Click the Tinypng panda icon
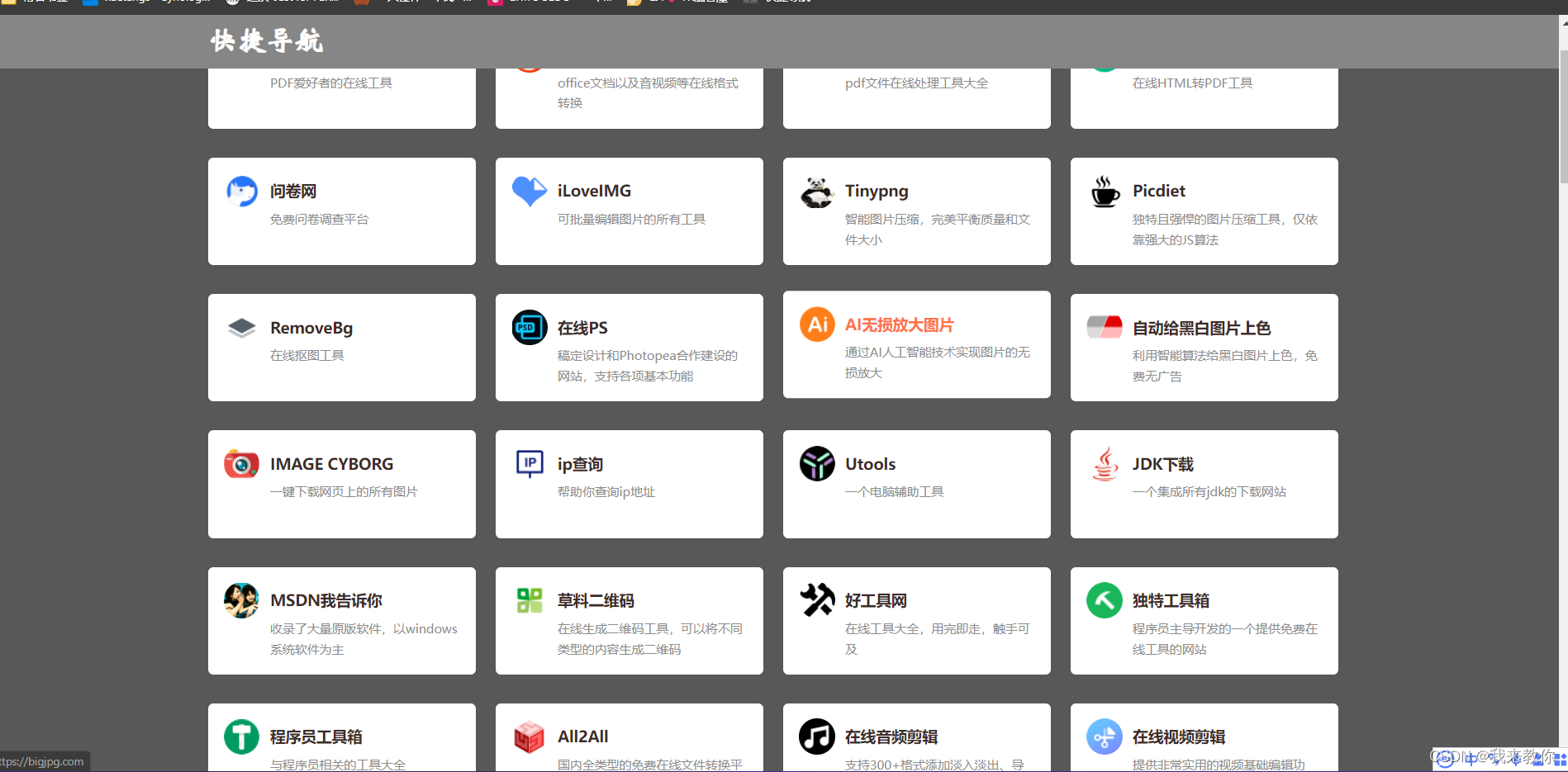 pyautogui.click(x=817, y=192)
